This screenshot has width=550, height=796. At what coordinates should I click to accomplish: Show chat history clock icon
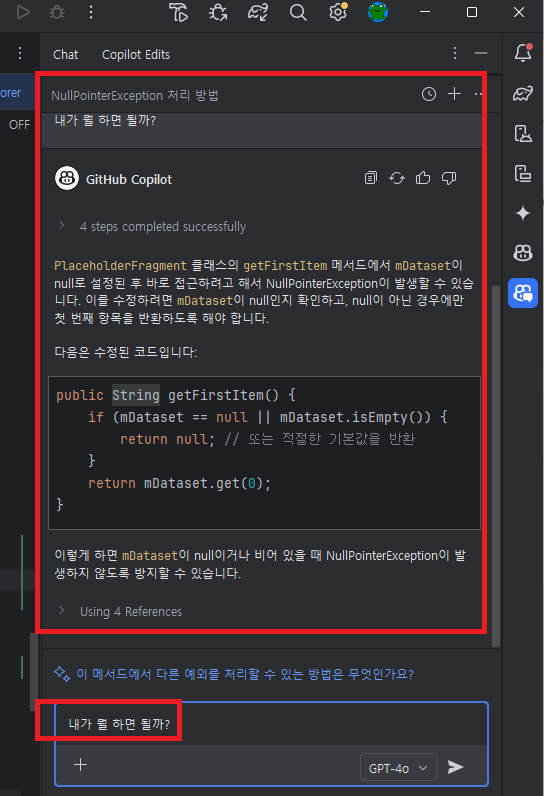[429, 94]
